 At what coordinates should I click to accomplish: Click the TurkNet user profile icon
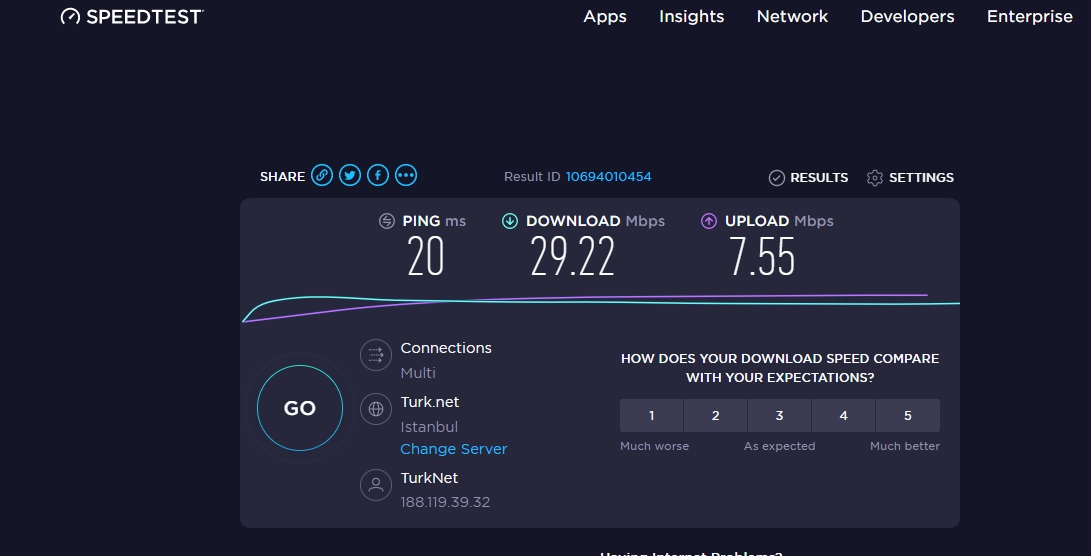pyautogui.click(x=375, y=486)
